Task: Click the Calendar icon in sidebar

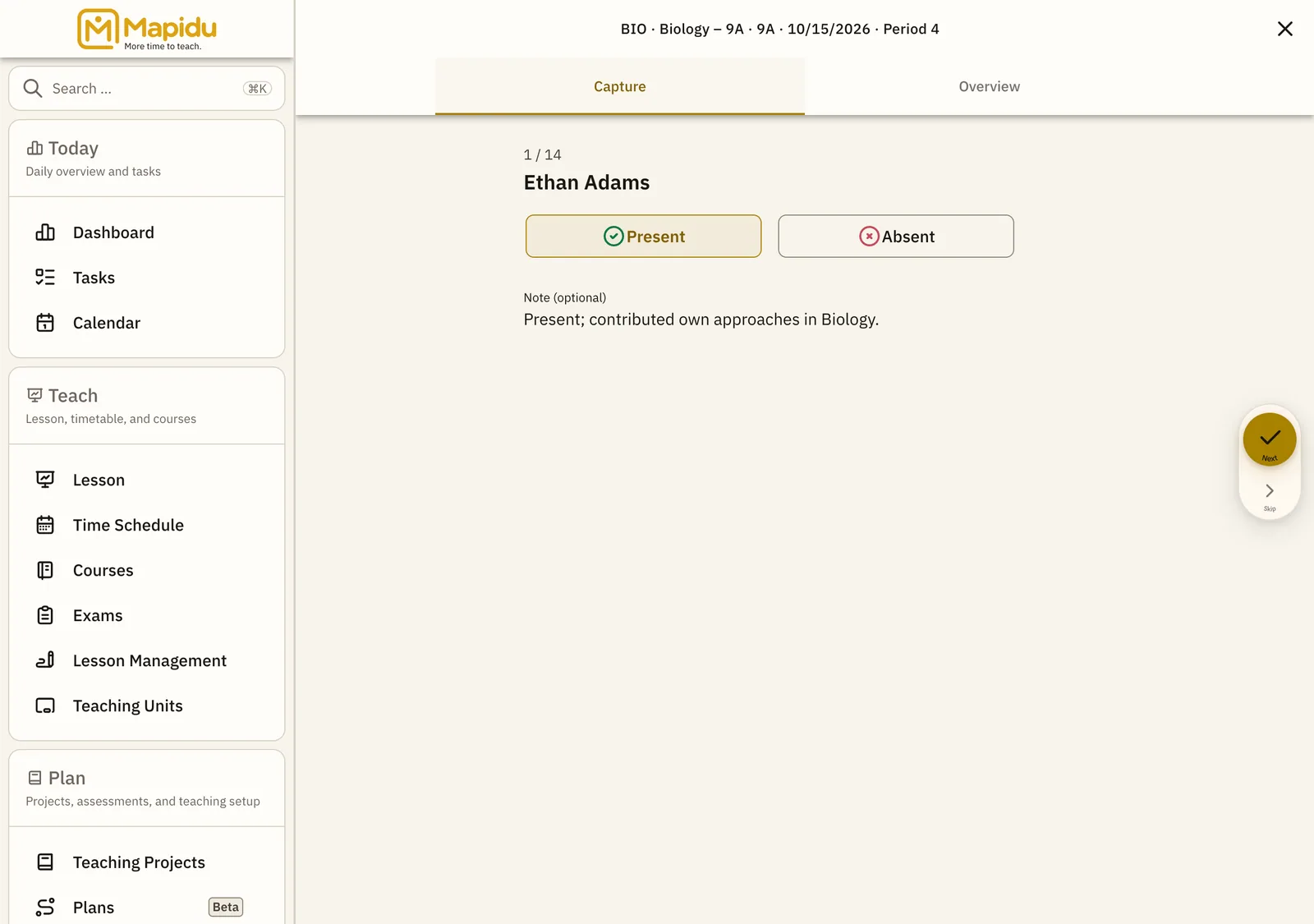Action: (45, 323)
